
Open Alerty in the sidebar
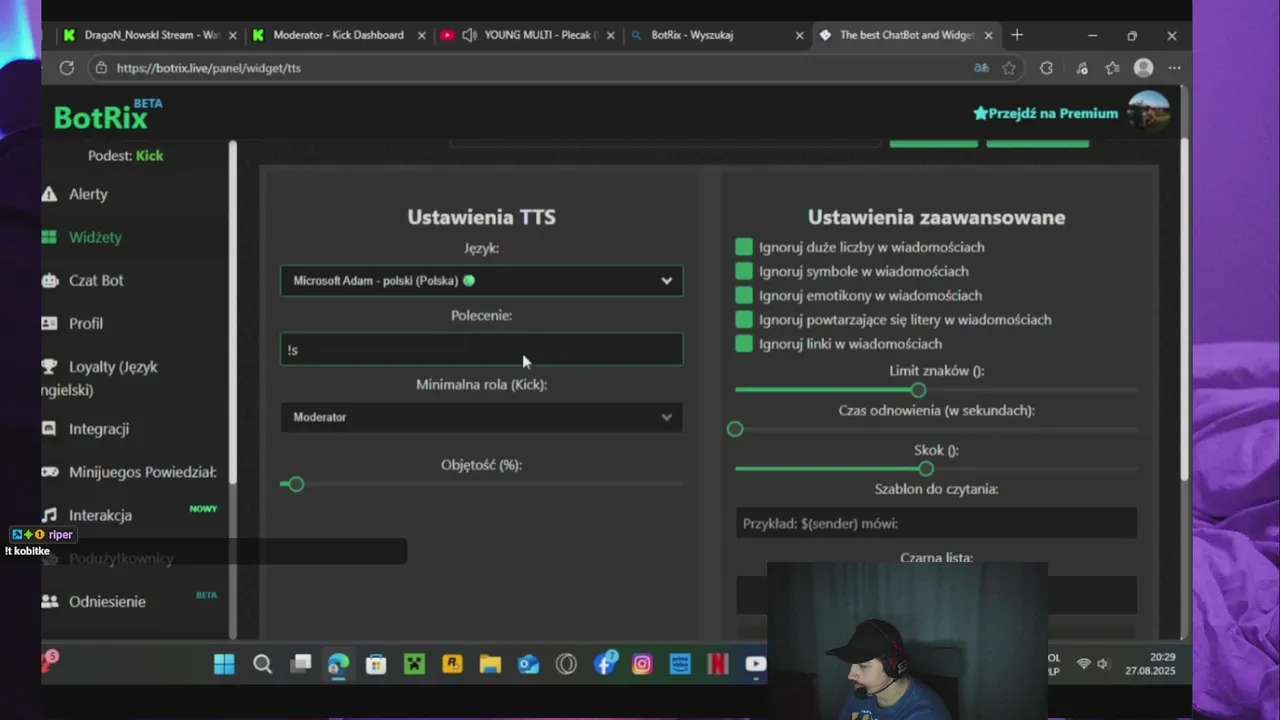88,194
